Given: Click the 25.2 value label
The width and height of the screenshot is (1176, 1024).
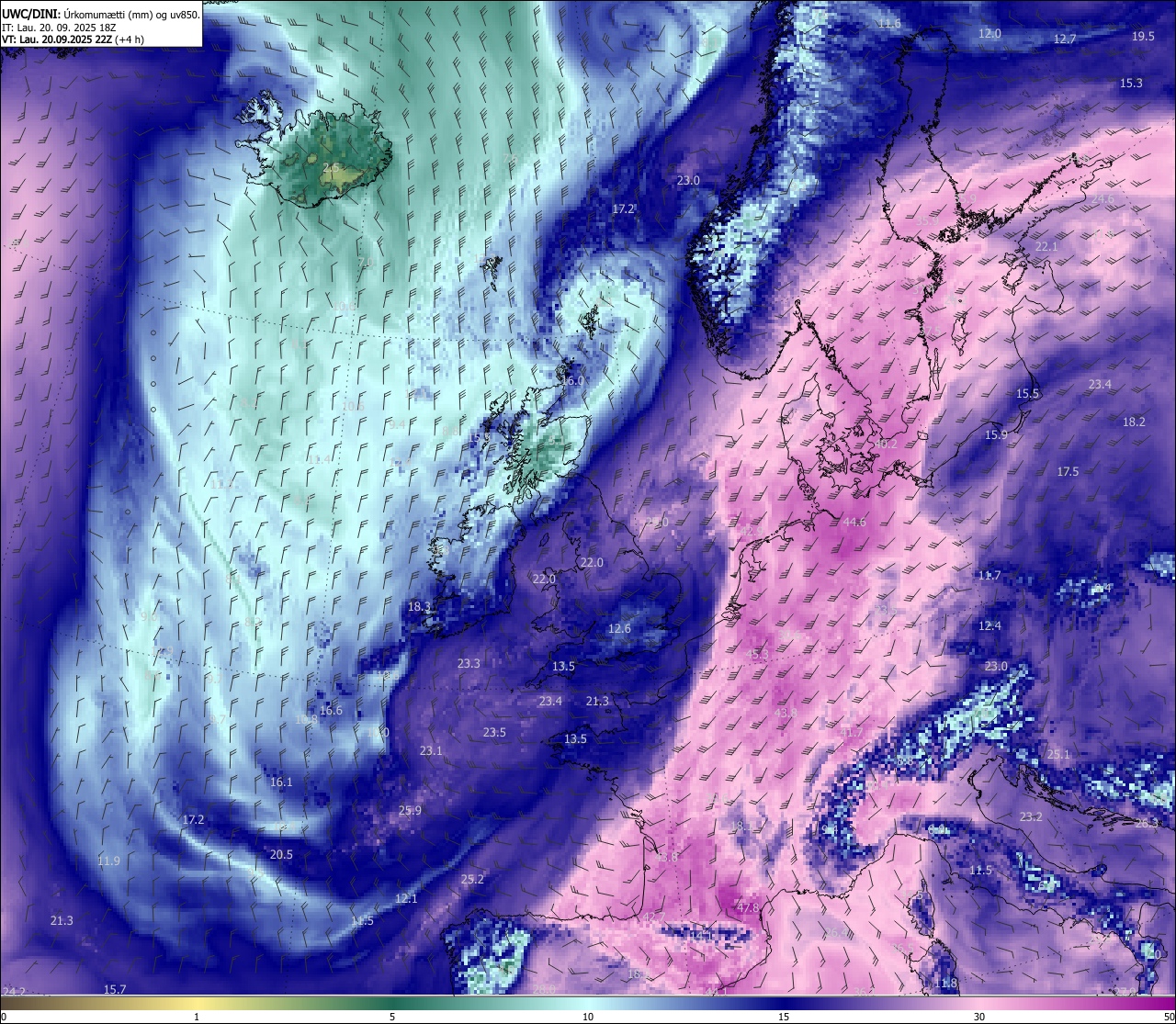Looking at the screenshot, I should click(472, 880).
